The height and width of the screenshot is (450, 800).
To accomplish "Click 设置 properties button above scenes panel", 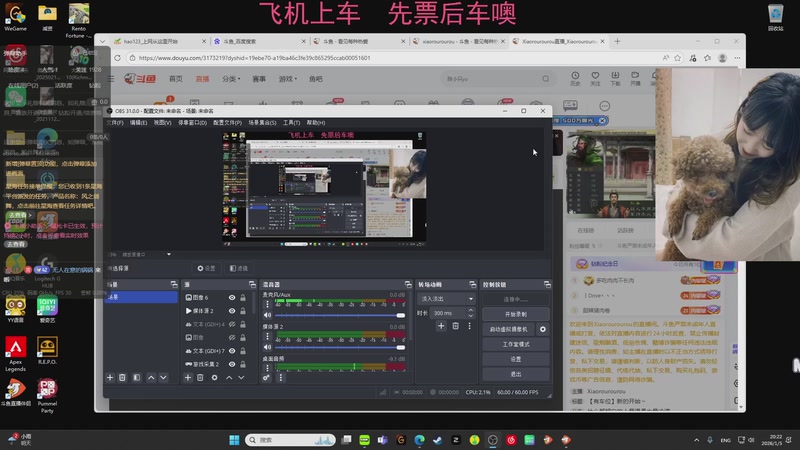I will pos(206,268).
